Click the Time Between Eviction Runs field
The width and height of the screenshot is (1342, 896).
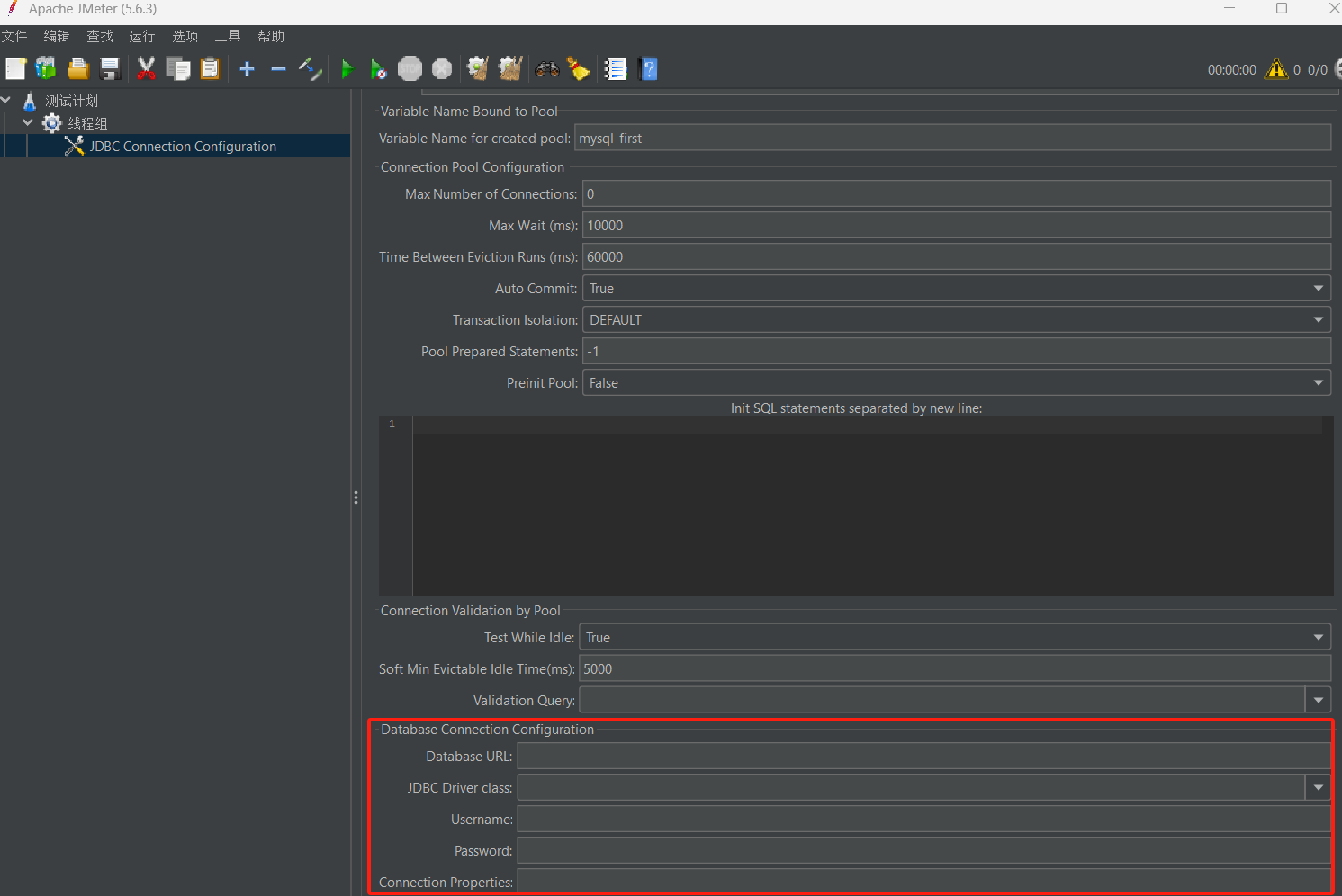tap(957, 257)
